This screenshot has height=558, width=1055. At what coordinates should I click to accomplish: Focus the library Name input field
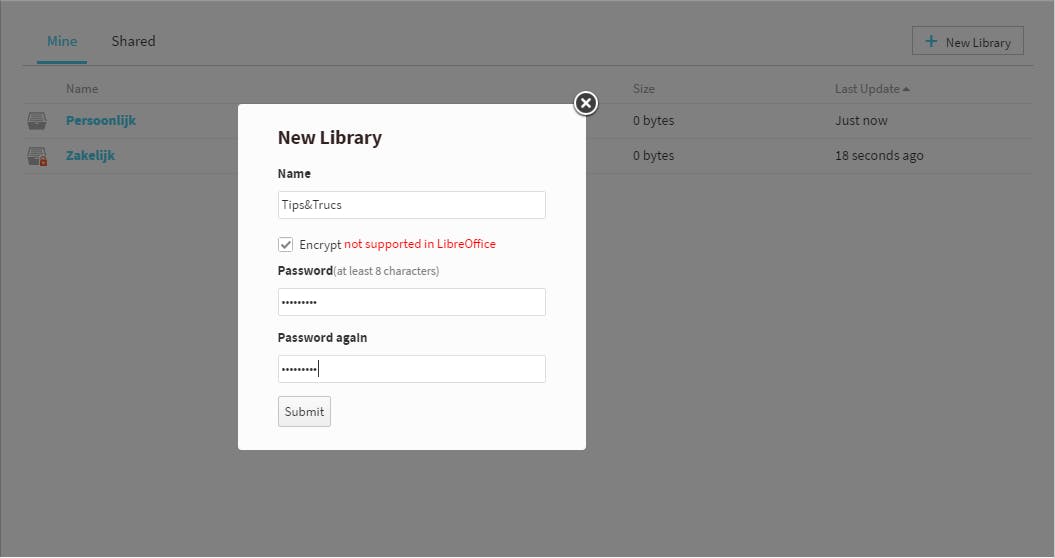(411, 205)
